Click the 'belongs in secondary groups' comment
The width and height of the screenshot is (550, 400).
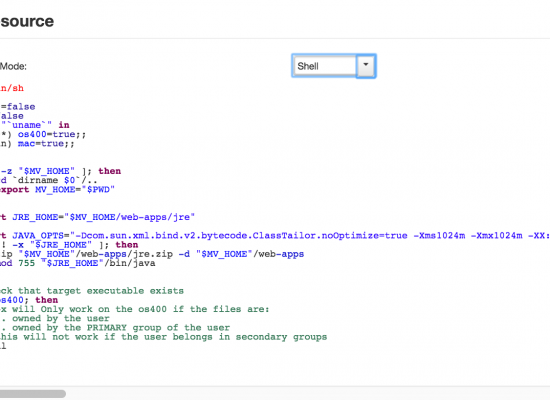click(x=163, y=337)
